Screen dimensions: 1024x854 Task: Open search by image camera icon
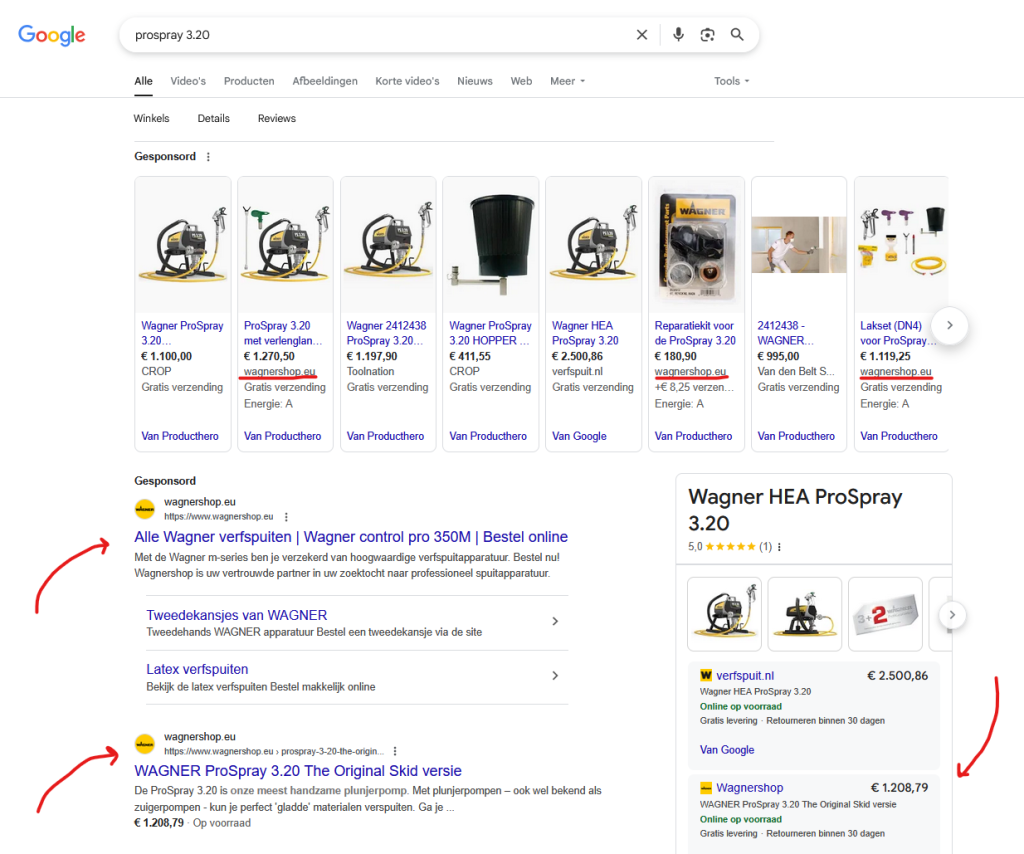coord(707,35)
